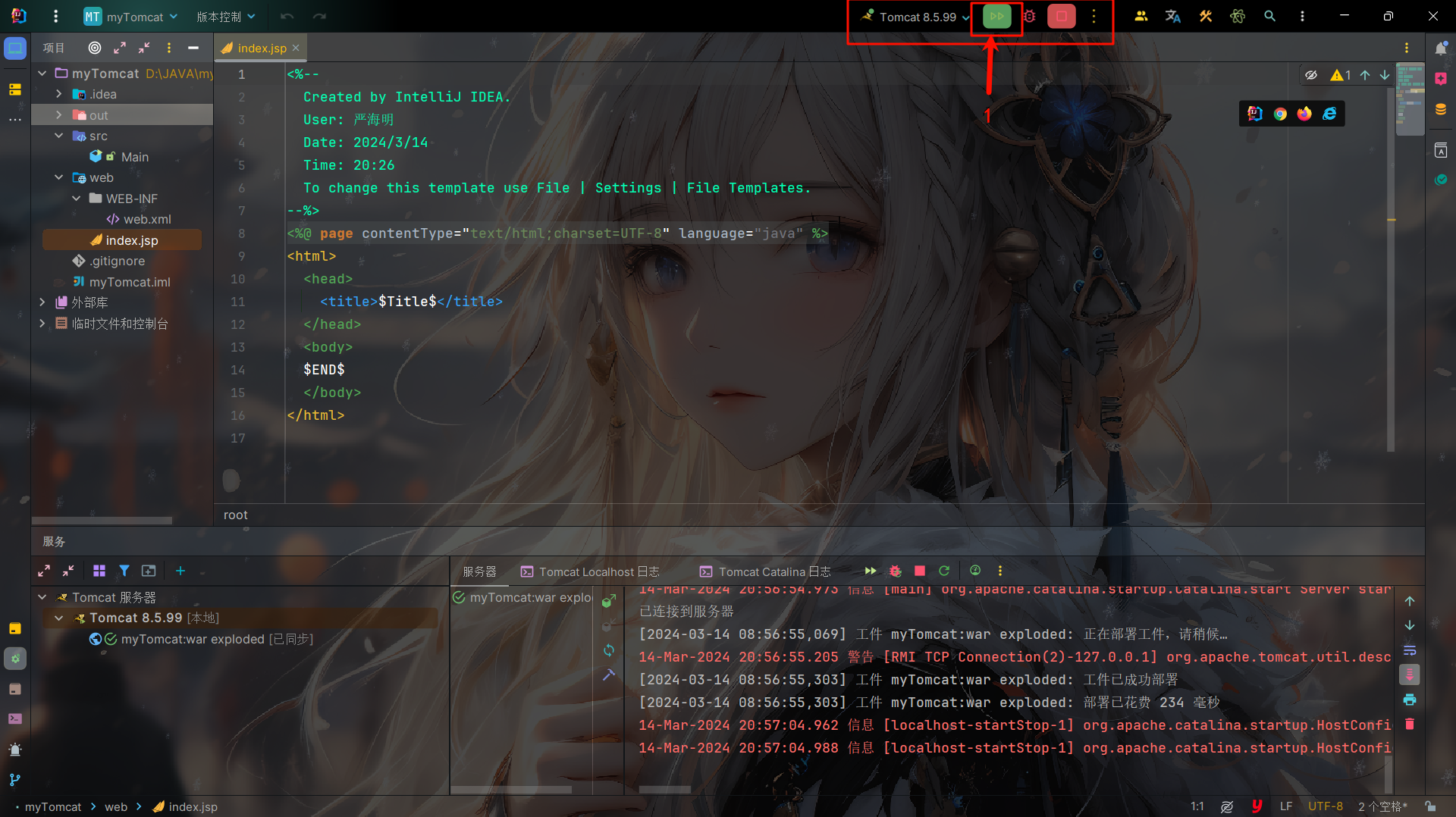This screenshot has width=1456, height=817.
Task: Click the debug Tomcat bug icon
Action: point(1029,16)
